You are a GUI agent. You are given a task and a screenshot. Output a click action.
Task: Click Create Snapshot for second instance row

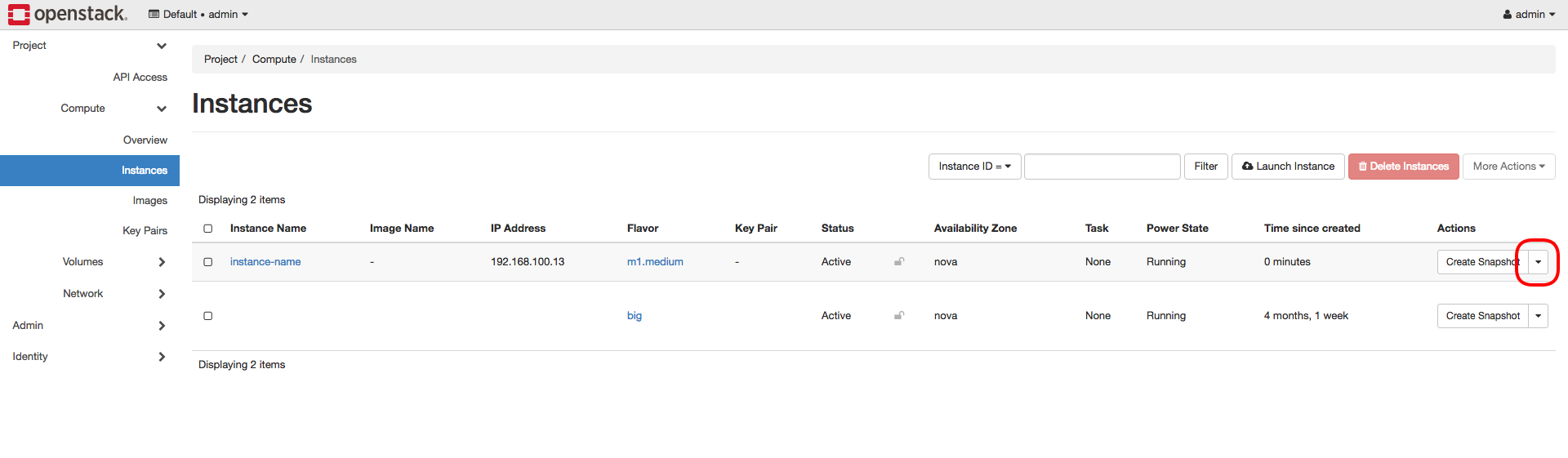tap(1482, 316)
